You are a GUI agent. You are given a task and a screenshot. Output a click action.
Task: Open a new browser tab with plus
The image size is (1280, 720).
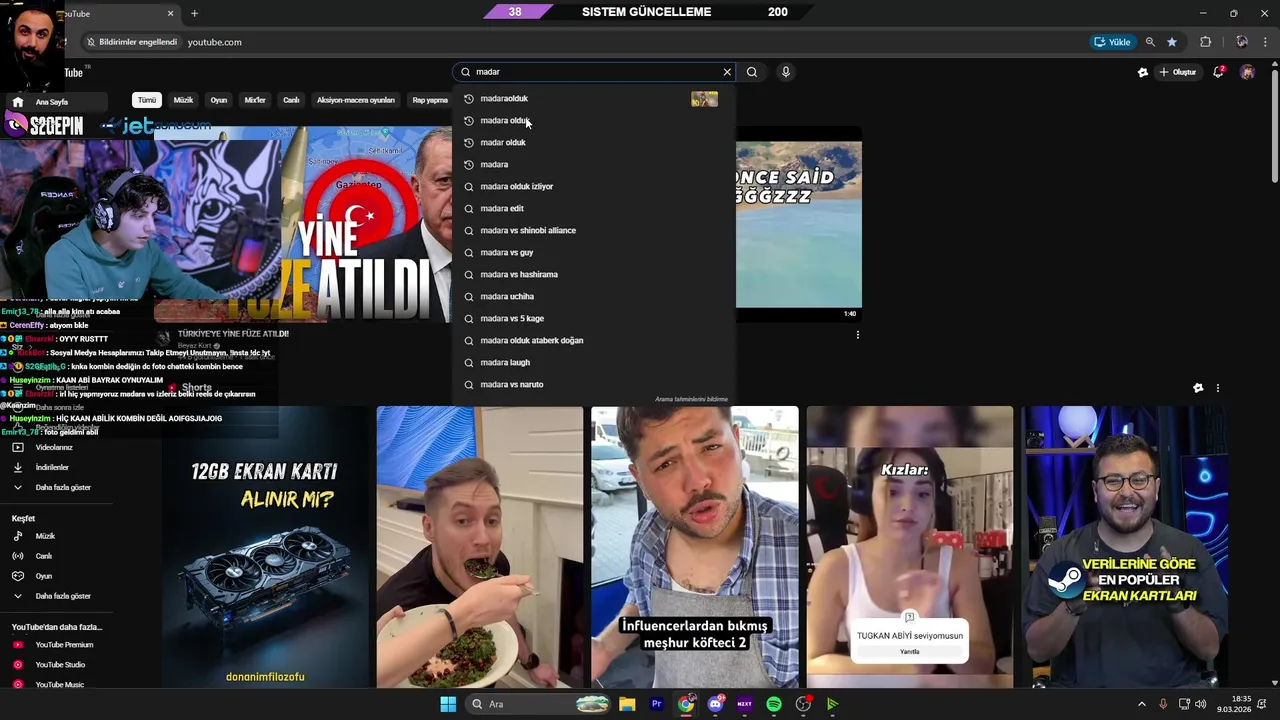point(194,13)
